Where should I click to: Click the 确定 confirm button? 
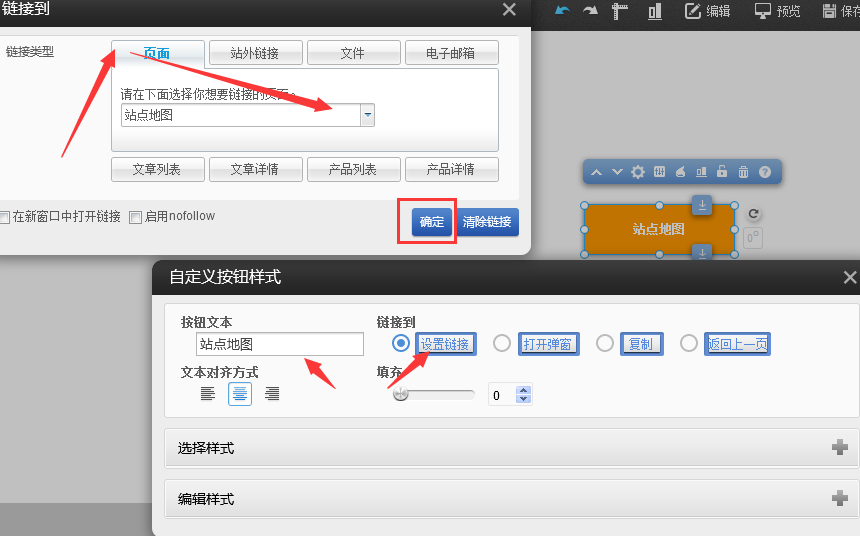click(432, 222)
